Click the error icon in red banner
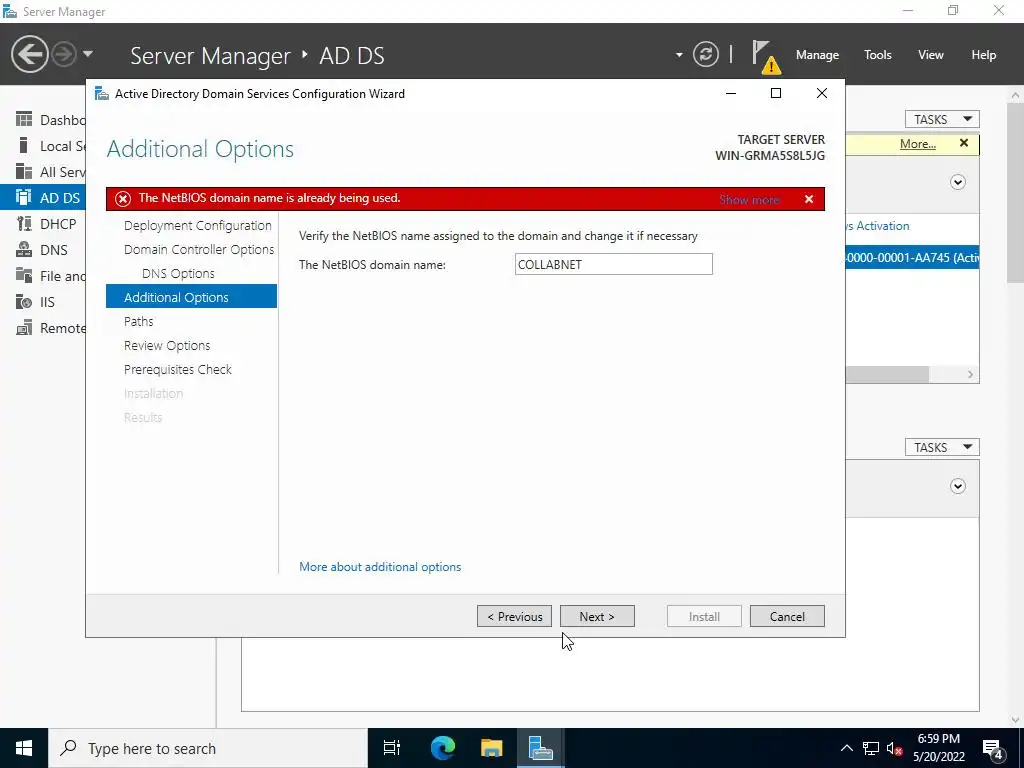 (123, 199)
